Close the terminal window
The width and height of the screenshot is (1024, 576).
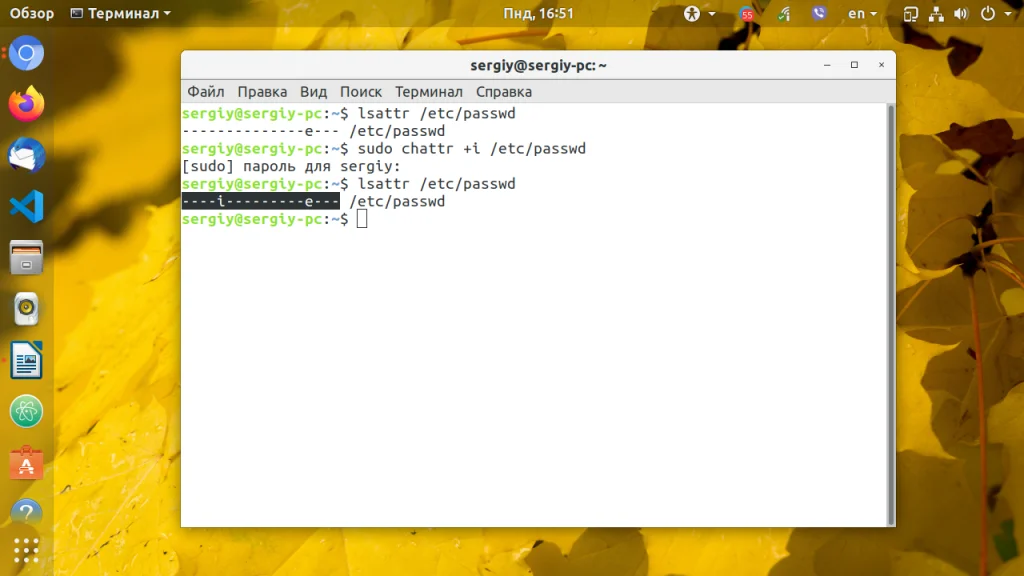(881, 65)
